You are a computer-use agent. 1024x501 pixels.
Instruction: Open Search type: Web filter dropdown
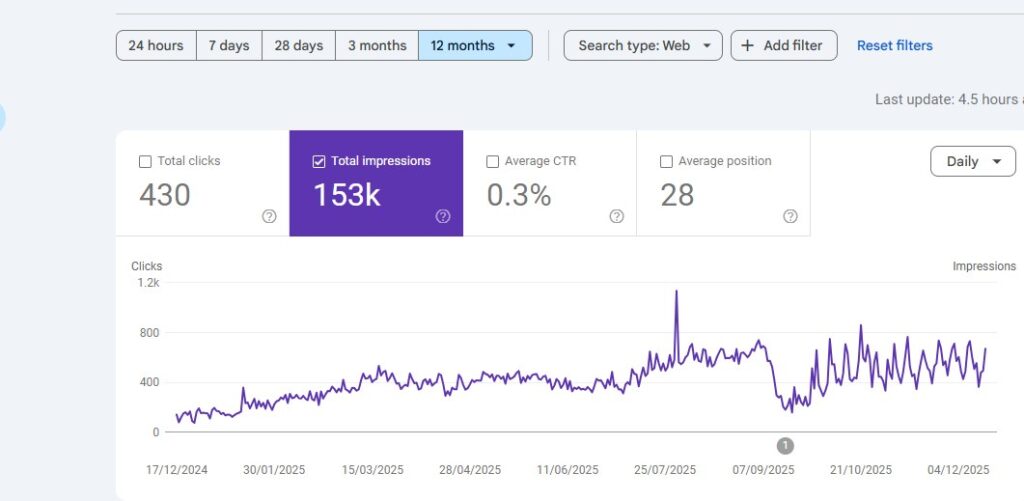tap(643, 46)
